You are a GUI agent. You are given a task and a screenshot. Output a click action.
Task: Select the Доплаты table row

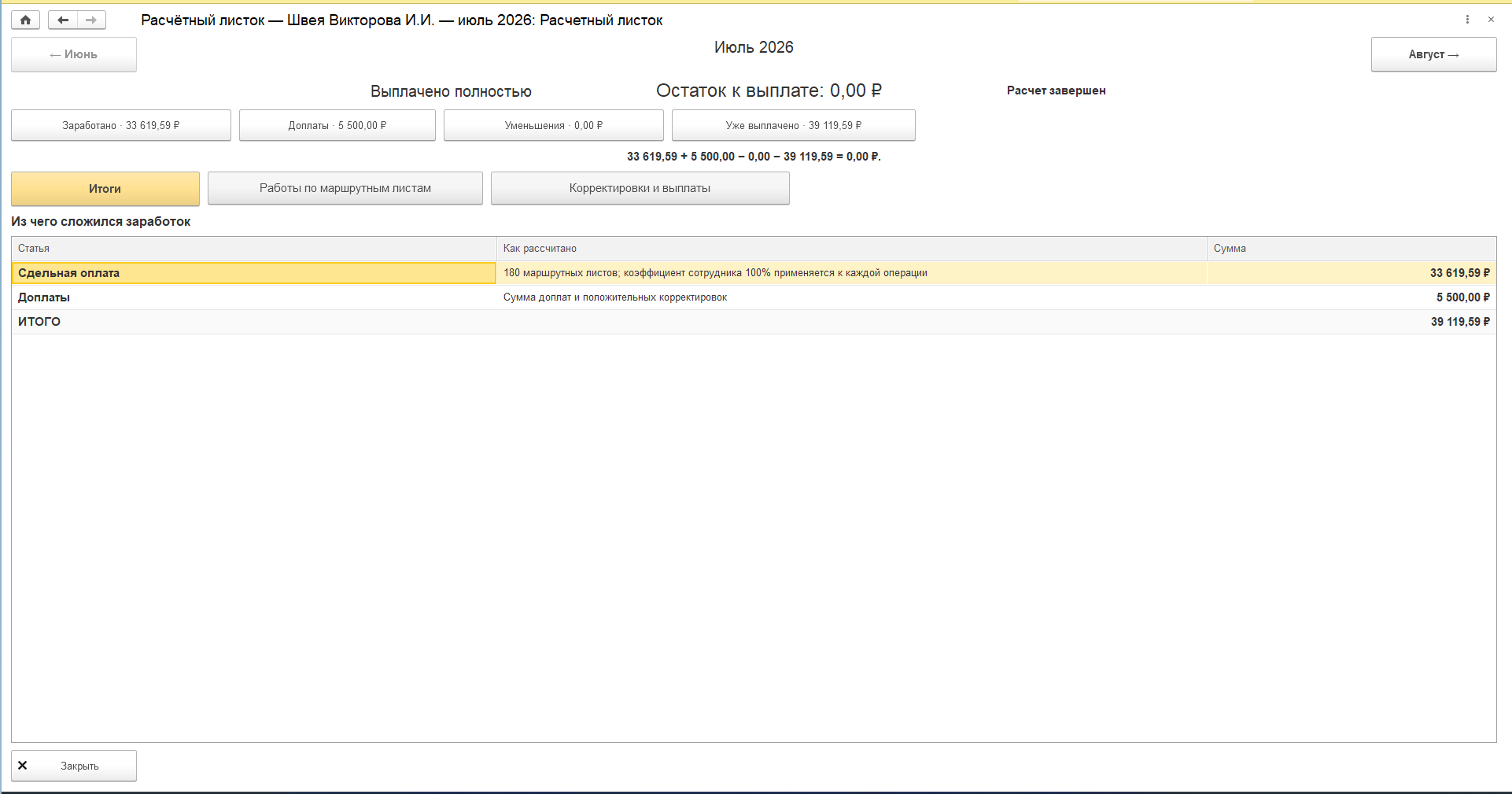coord(754,297)
